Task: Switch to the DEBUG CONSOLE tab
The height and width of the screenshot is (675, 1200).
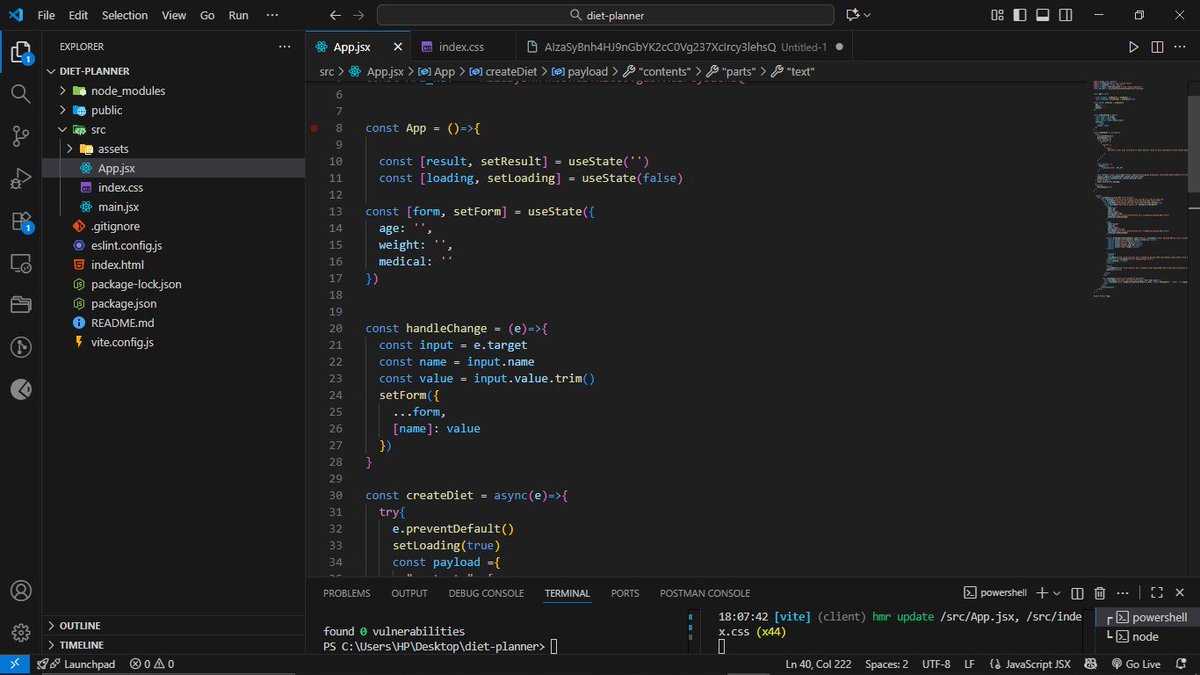Action: point(486,593)
